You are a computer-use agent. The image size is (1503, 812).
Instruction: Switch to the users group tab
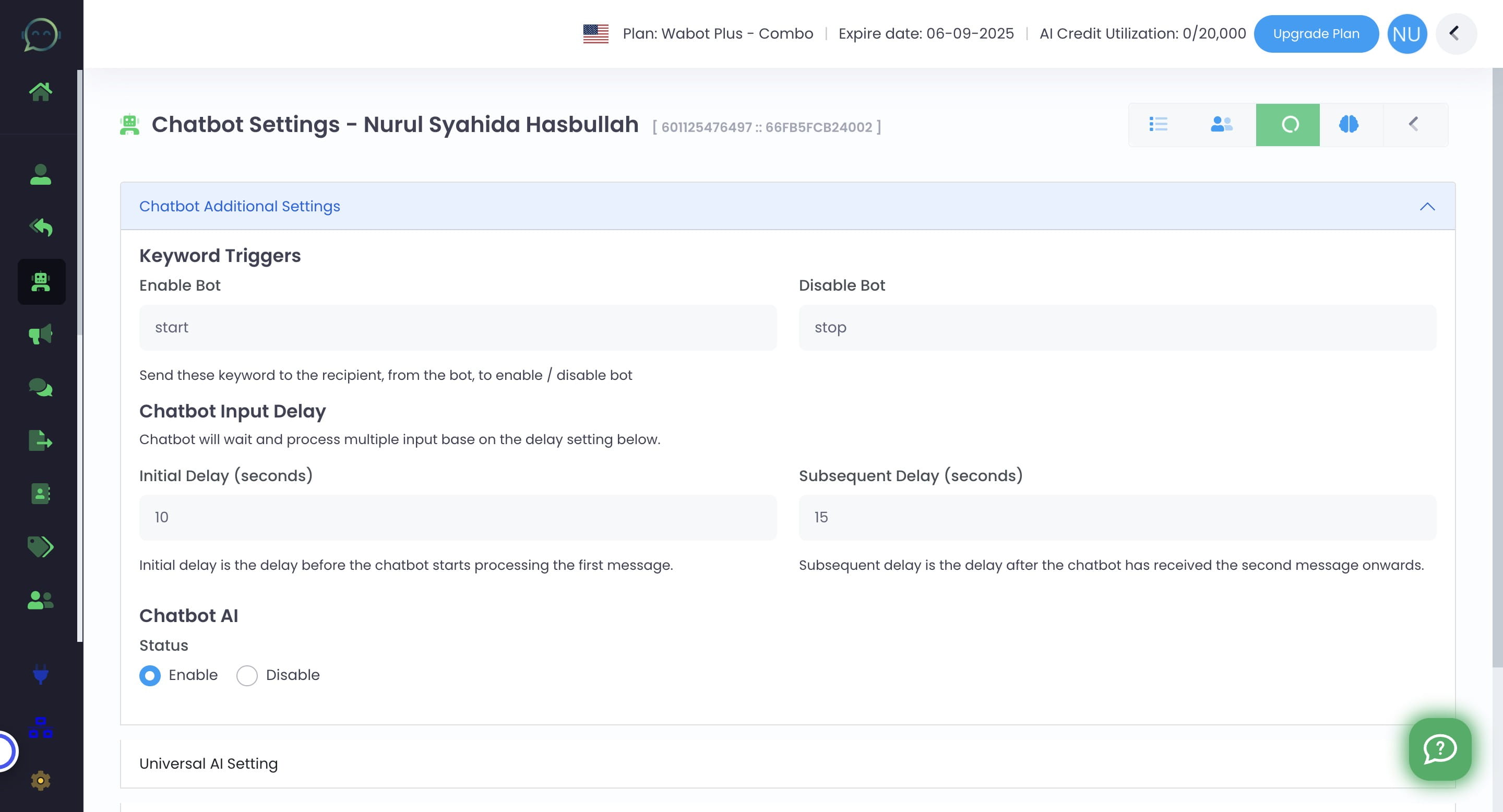pos(1221,124)
